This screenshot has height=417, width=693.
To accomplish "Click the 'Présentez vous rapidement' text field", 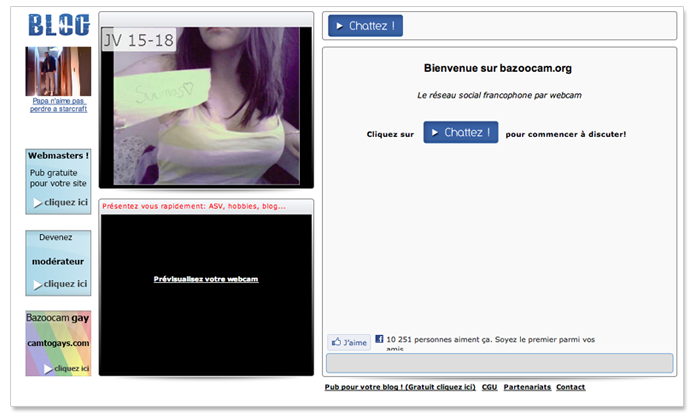I will [206, 207].
